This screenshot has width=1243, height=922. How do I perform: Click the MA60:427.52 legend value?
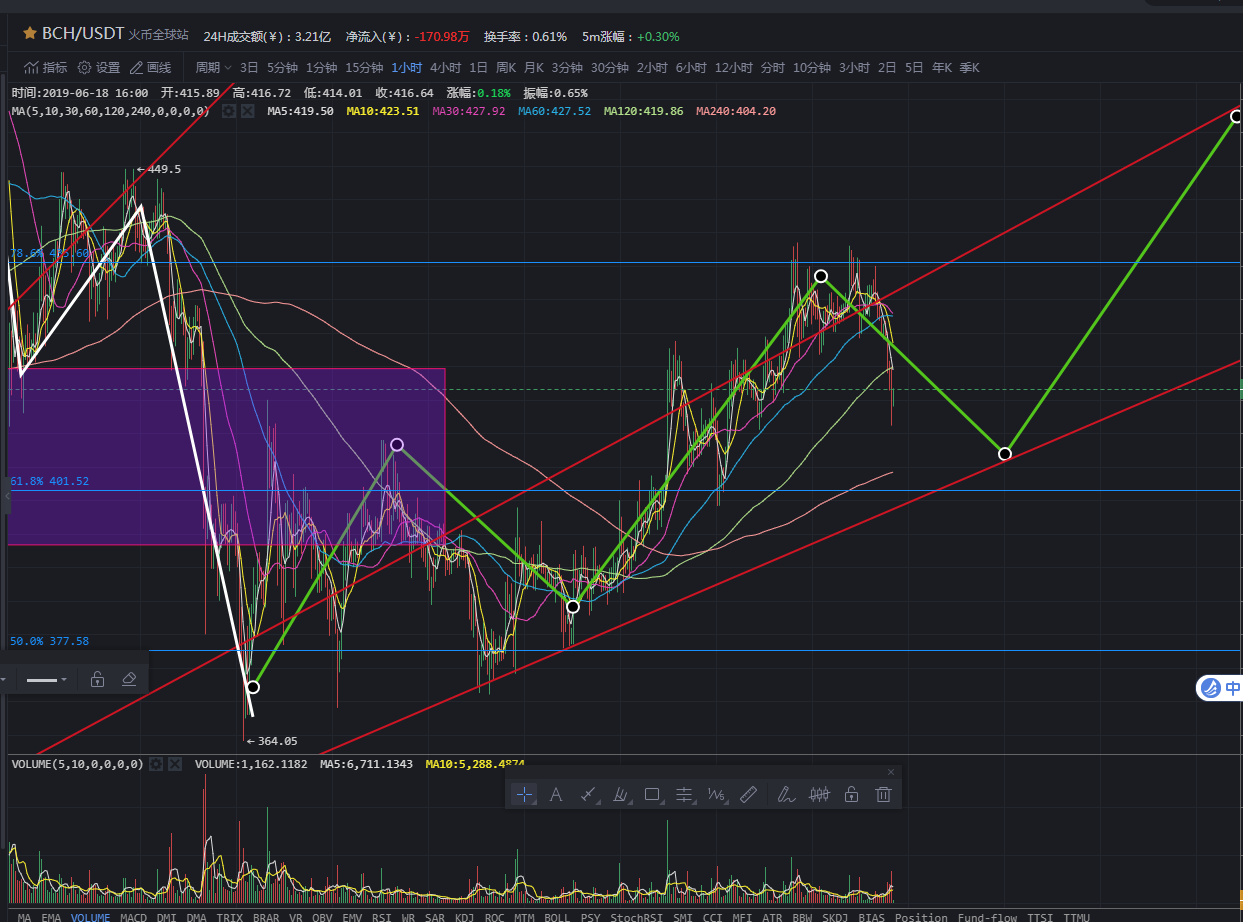click(x=554, y=111)
